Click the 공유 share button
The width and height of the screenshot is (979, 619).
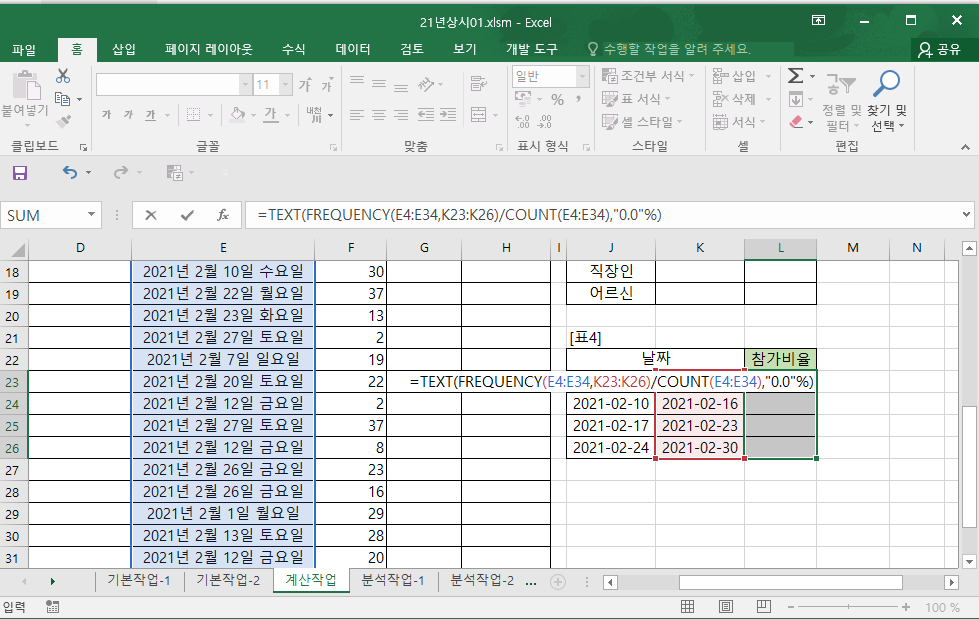pos(938,49)
